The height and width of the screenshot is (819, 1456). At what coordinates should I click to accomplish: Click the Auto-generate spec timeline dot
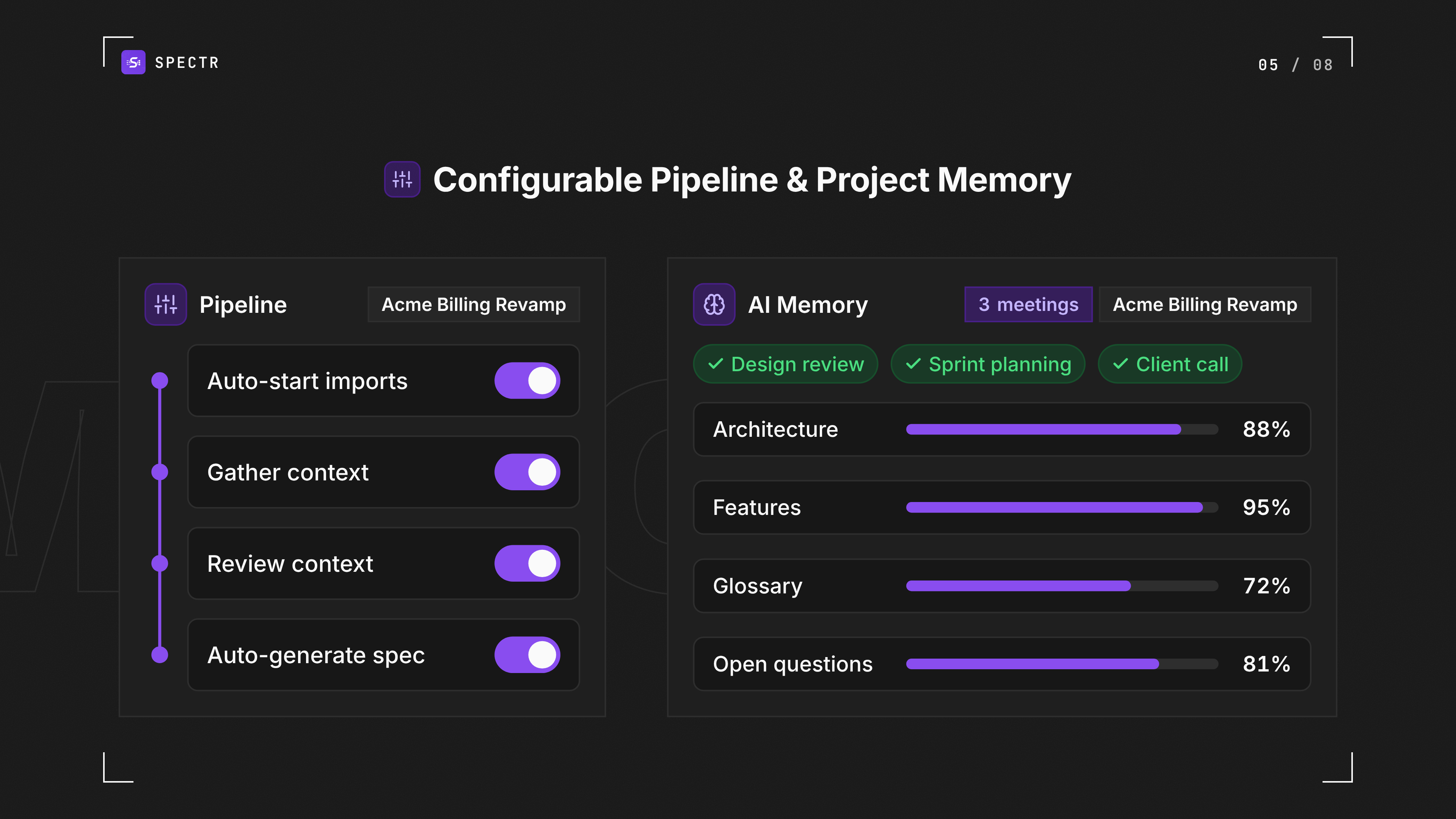coord(160,655)
